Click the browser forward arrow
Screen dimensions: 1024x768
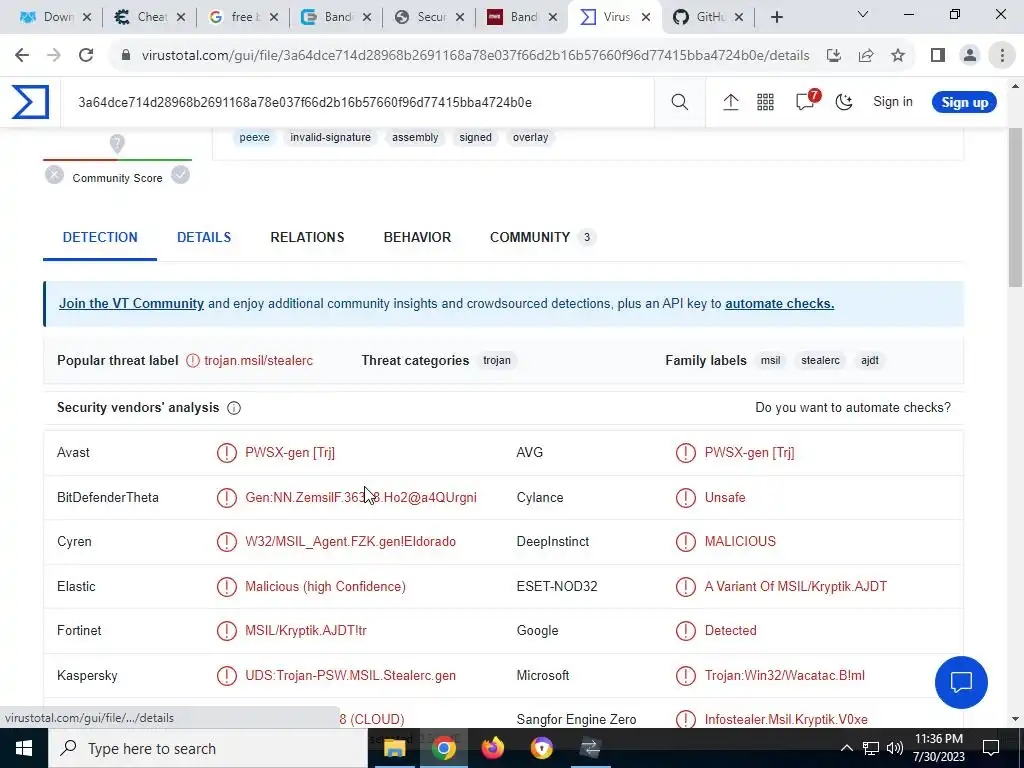click(x=54, y=56)
